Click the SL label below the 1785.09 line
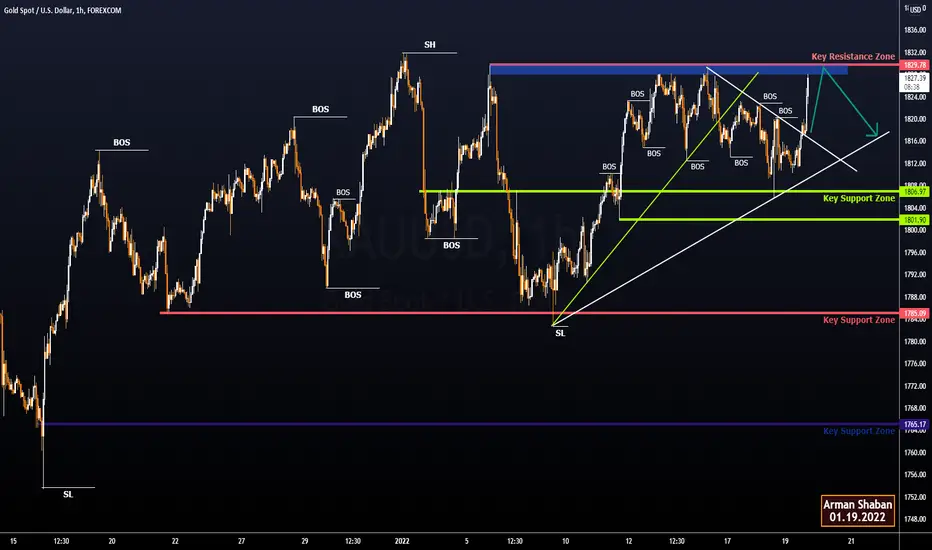This screenshot has width=932, height=550. (560, 333)
